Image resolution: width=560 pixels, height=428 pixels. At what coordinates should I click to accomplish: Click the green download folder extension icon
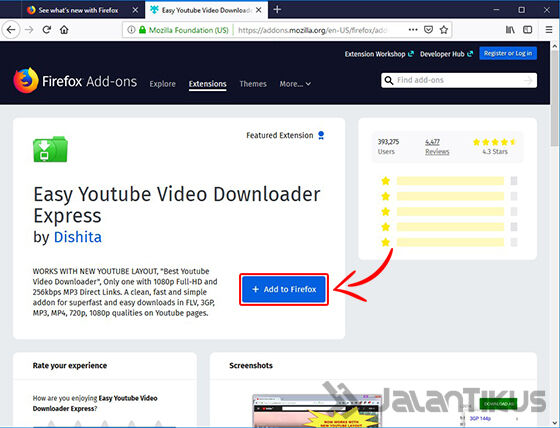click(50, 149)
